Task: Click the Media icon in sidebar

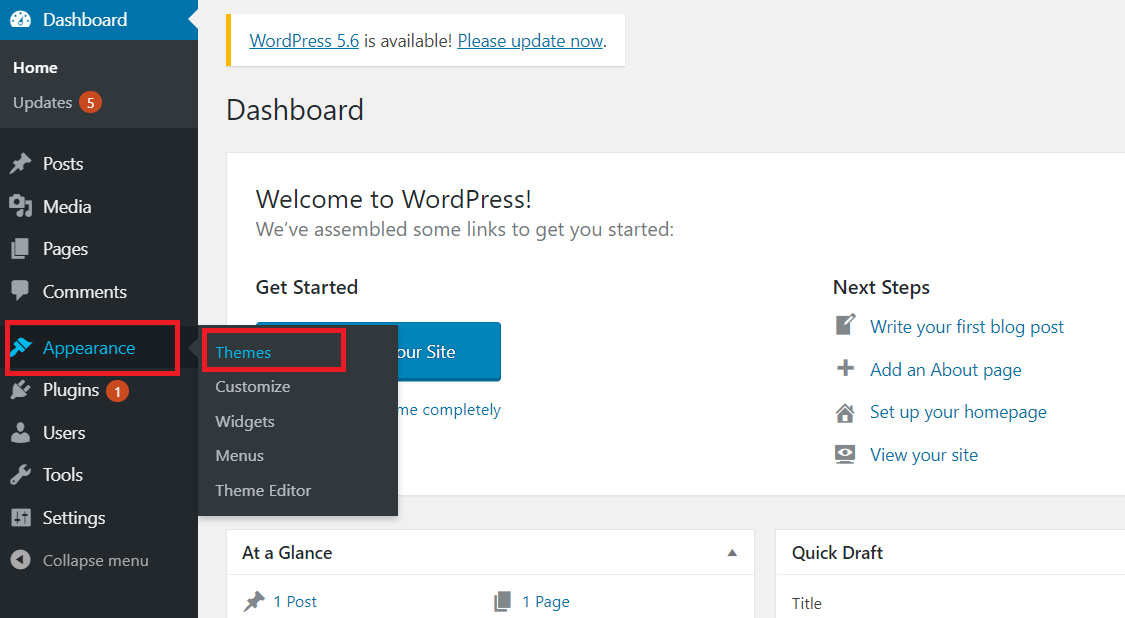Action: tap(21, 207)
